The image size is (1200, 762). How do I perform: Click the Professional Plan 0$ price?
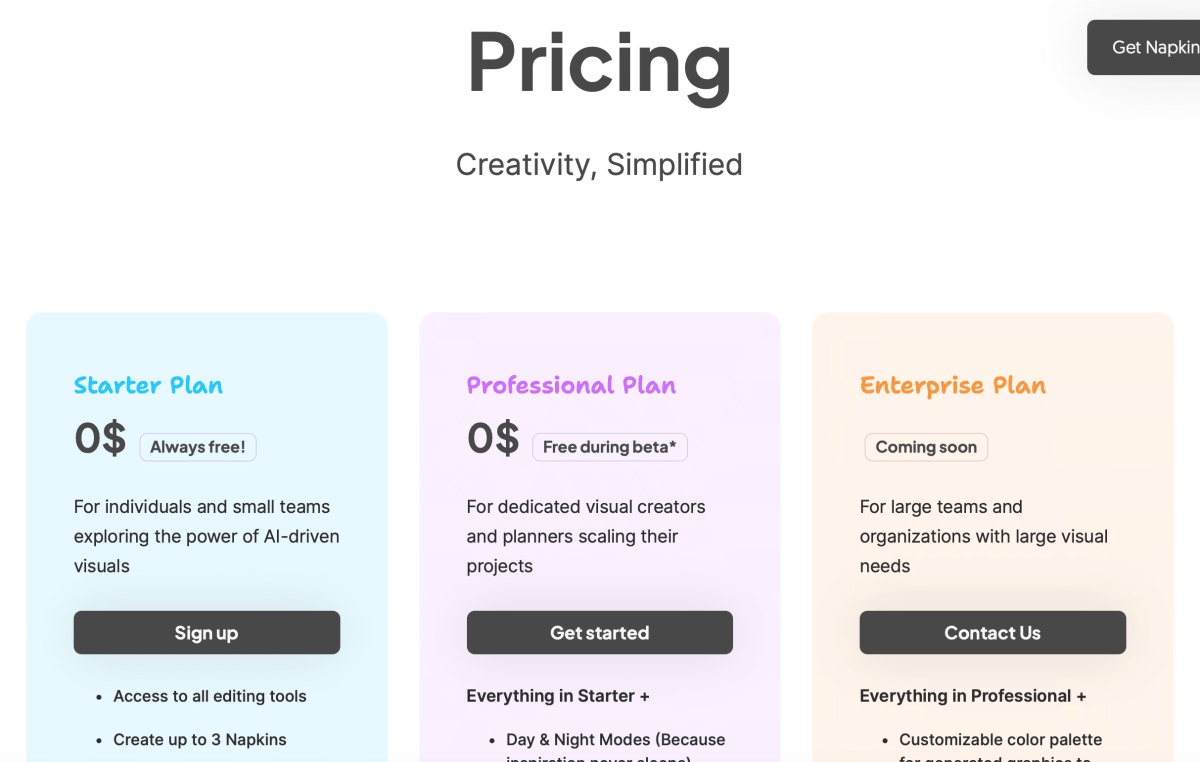pyautogui.click(x=493, y=438)
